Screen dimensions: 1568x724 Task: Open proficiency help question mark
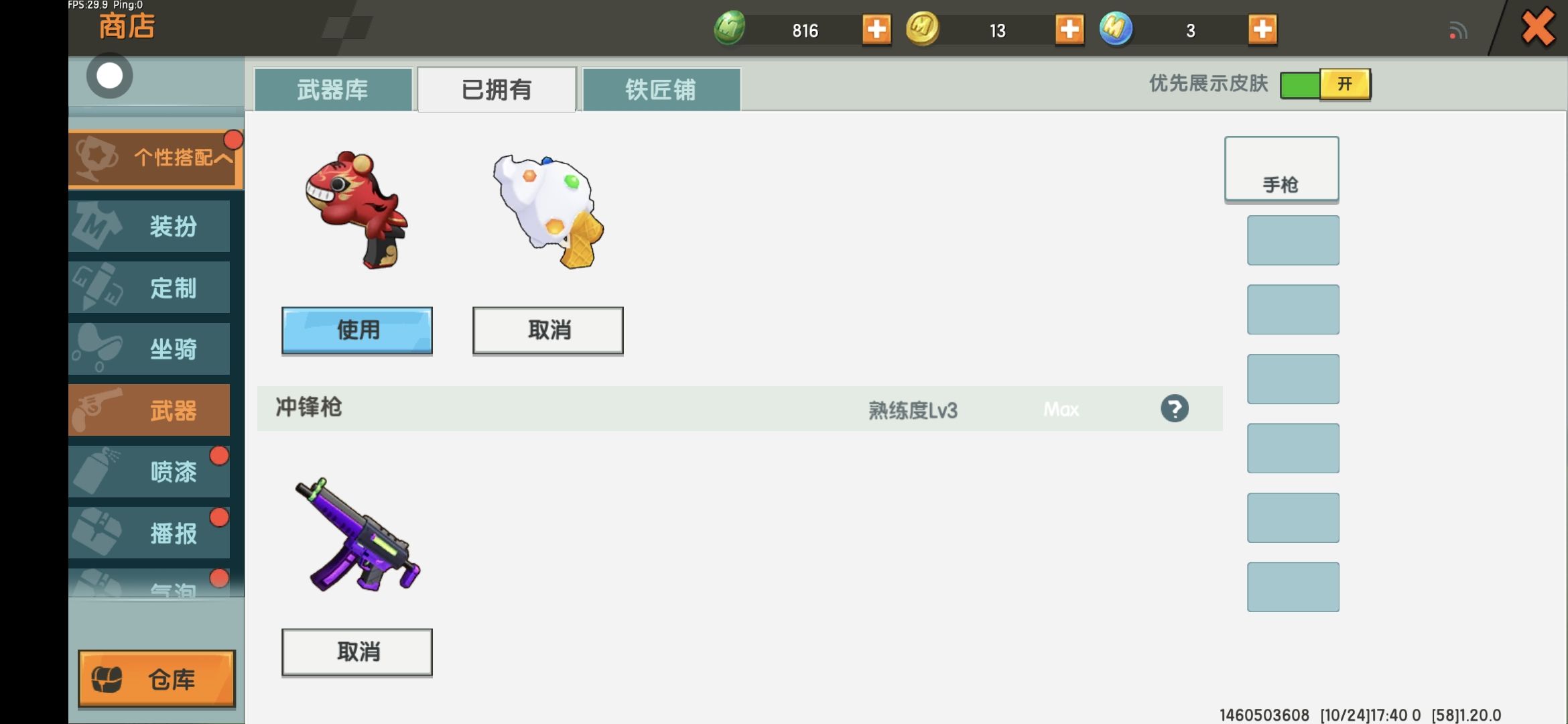click(x=1174, y=408)
